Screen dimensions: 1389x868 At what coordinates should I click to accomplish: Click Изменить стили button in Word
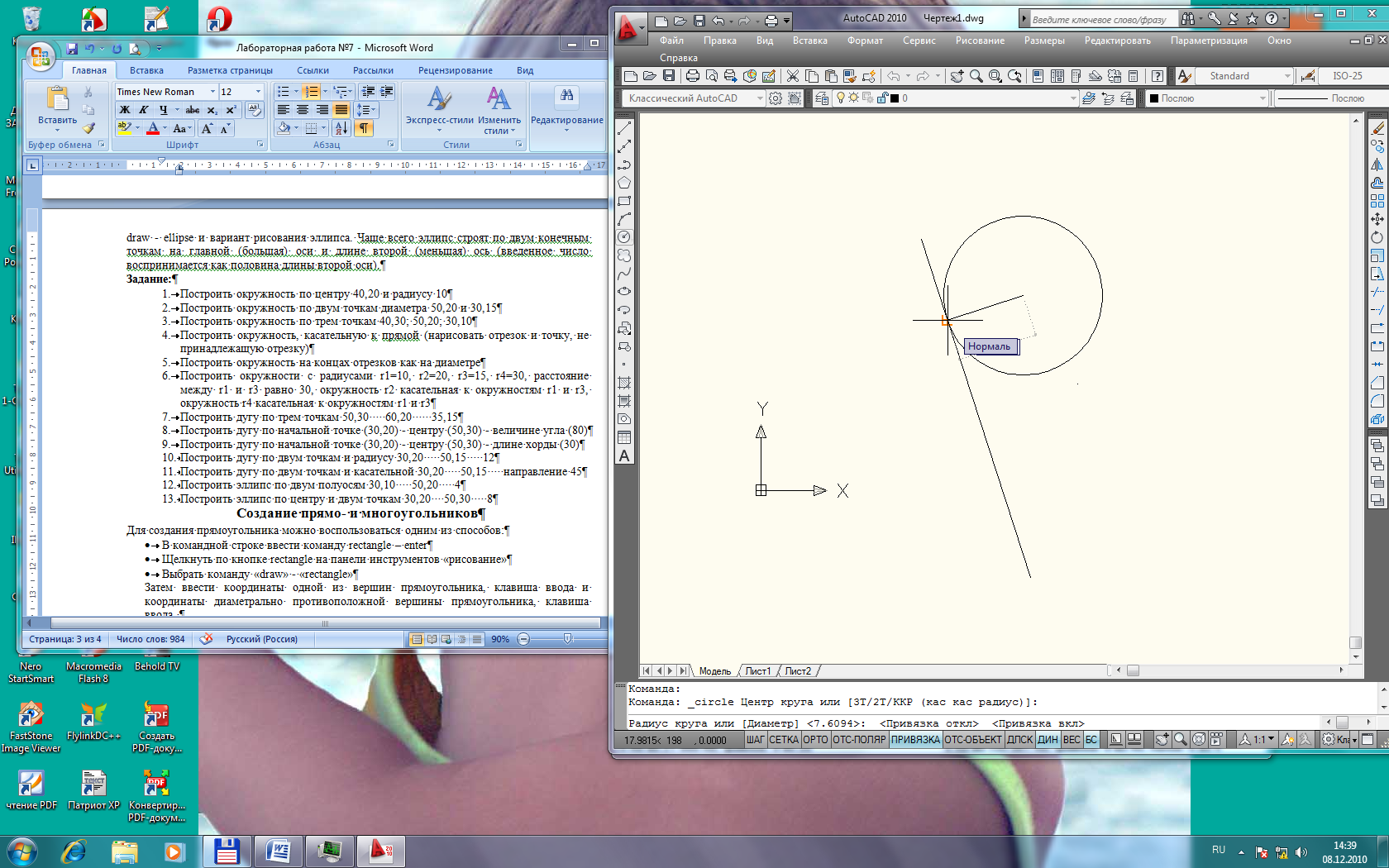tap(499, 110)
